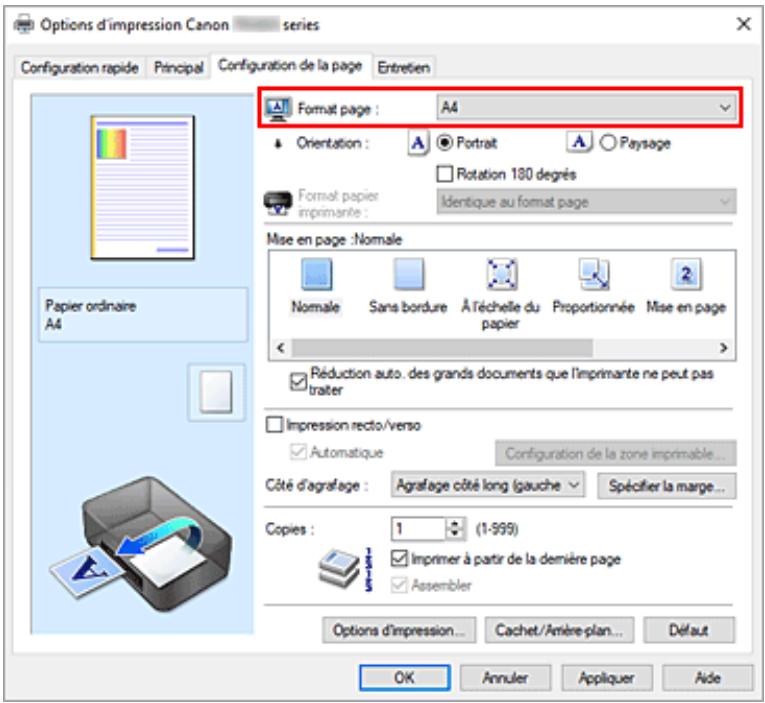Screen dimensions: 765x703
Task: Click the Annuler button
Action: 505,678
